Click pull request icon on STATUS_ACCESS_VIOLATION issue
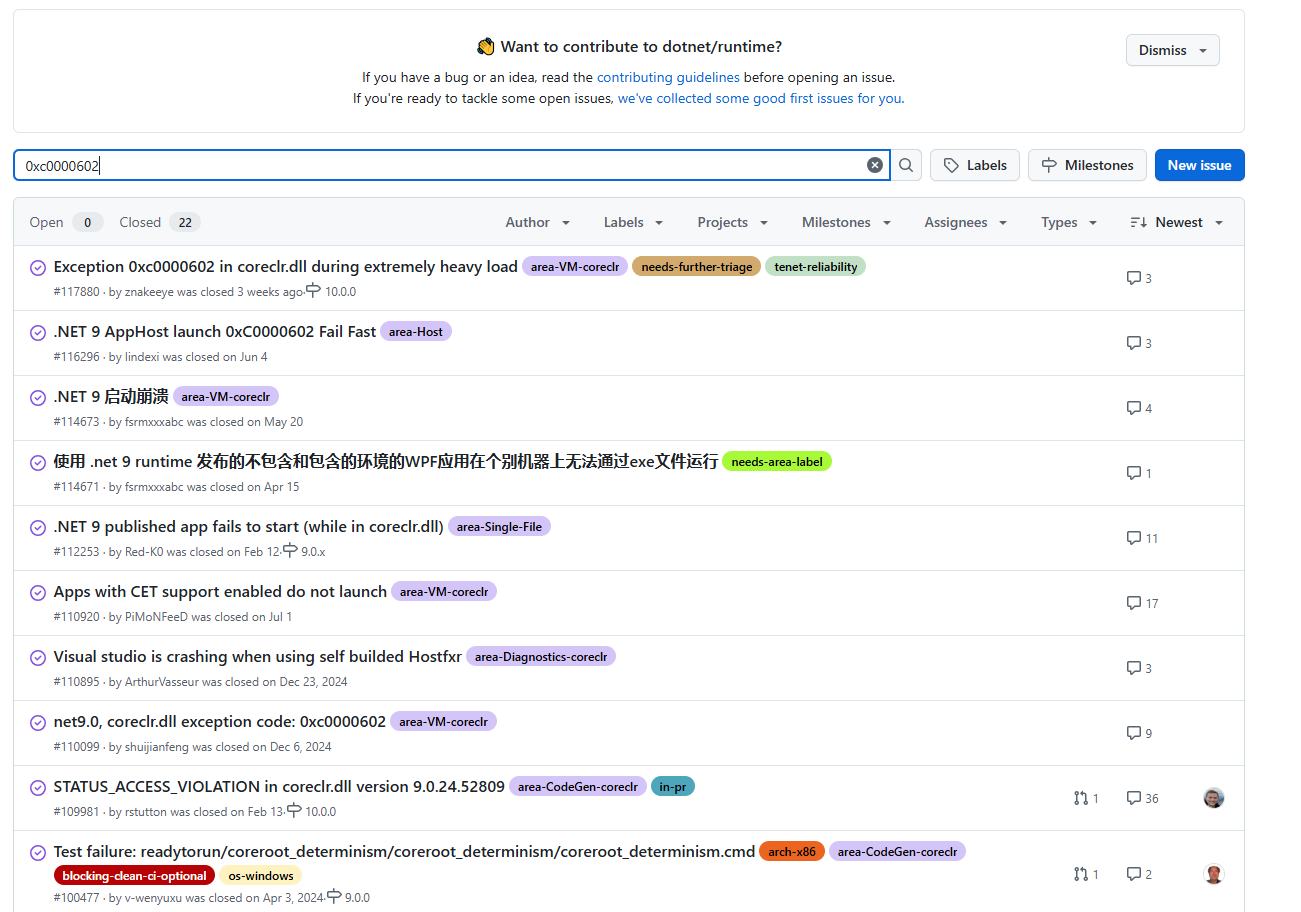1301x912 pixels. (x=1080, y=798)
